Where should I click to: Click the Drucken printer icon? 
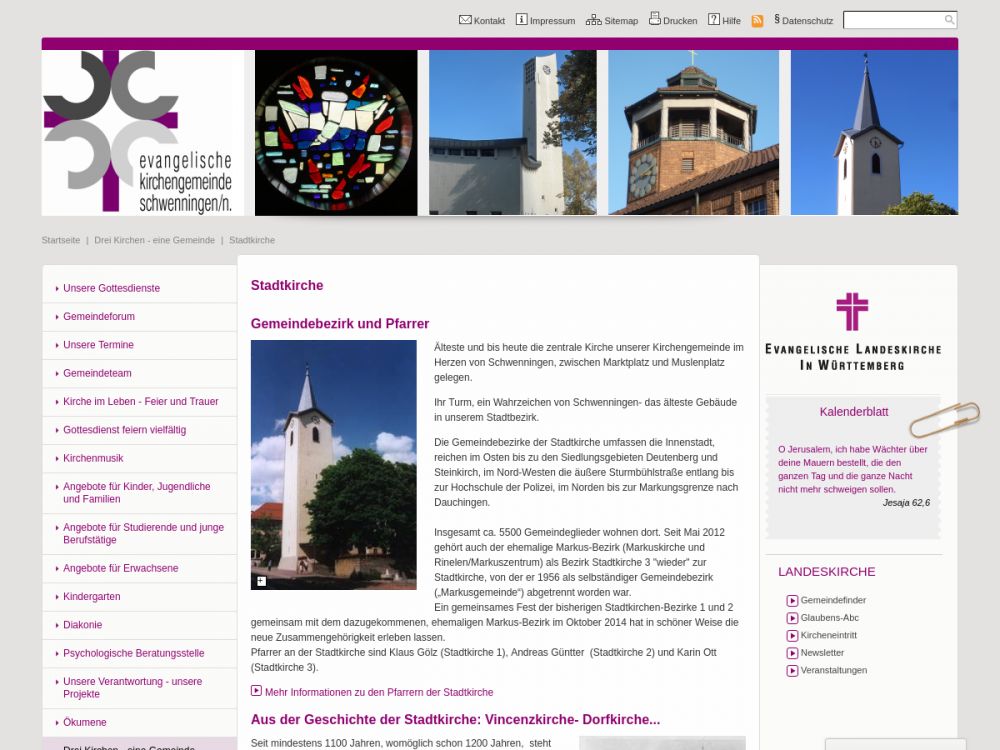point(654,18)
